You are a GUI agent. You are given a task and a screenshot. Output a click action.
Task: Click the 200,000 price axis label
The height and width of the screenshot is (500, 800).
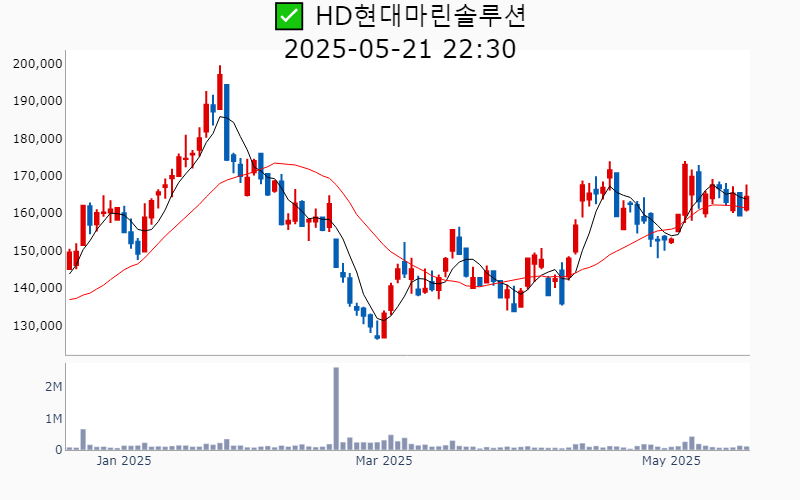[x=37, y=64]
